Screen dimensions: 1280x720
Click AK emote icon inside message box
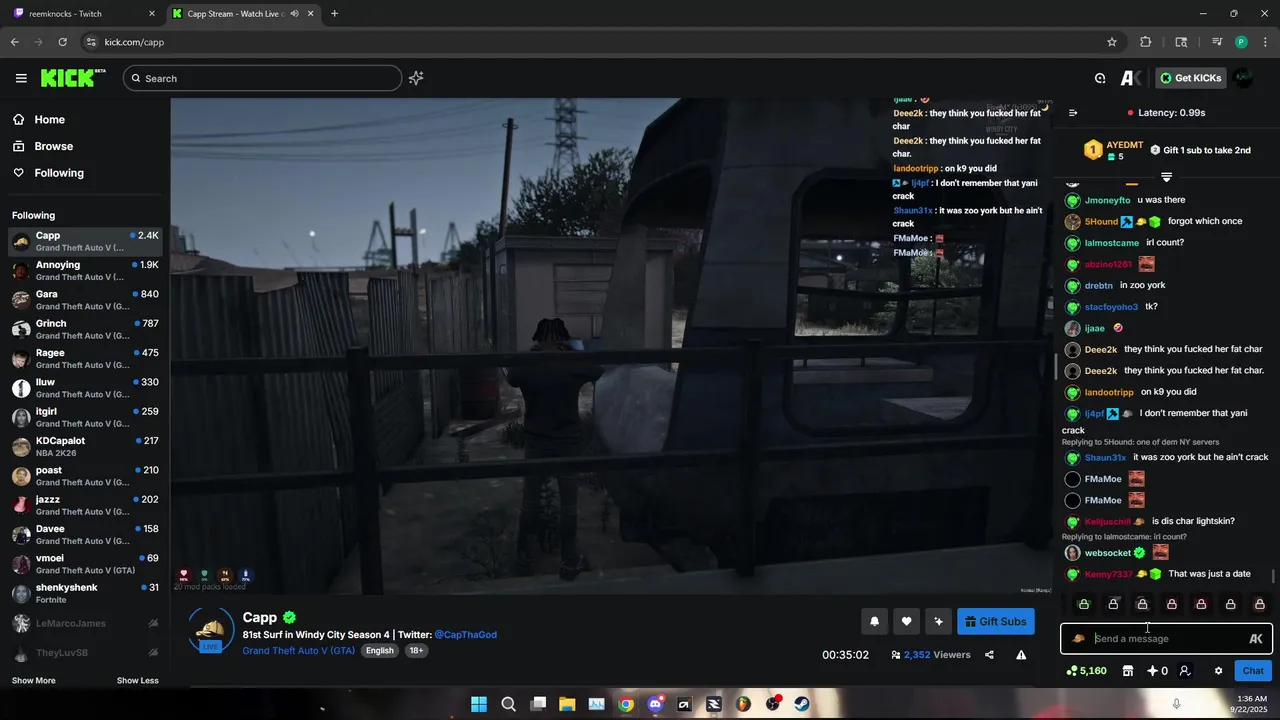(1256, 639)
